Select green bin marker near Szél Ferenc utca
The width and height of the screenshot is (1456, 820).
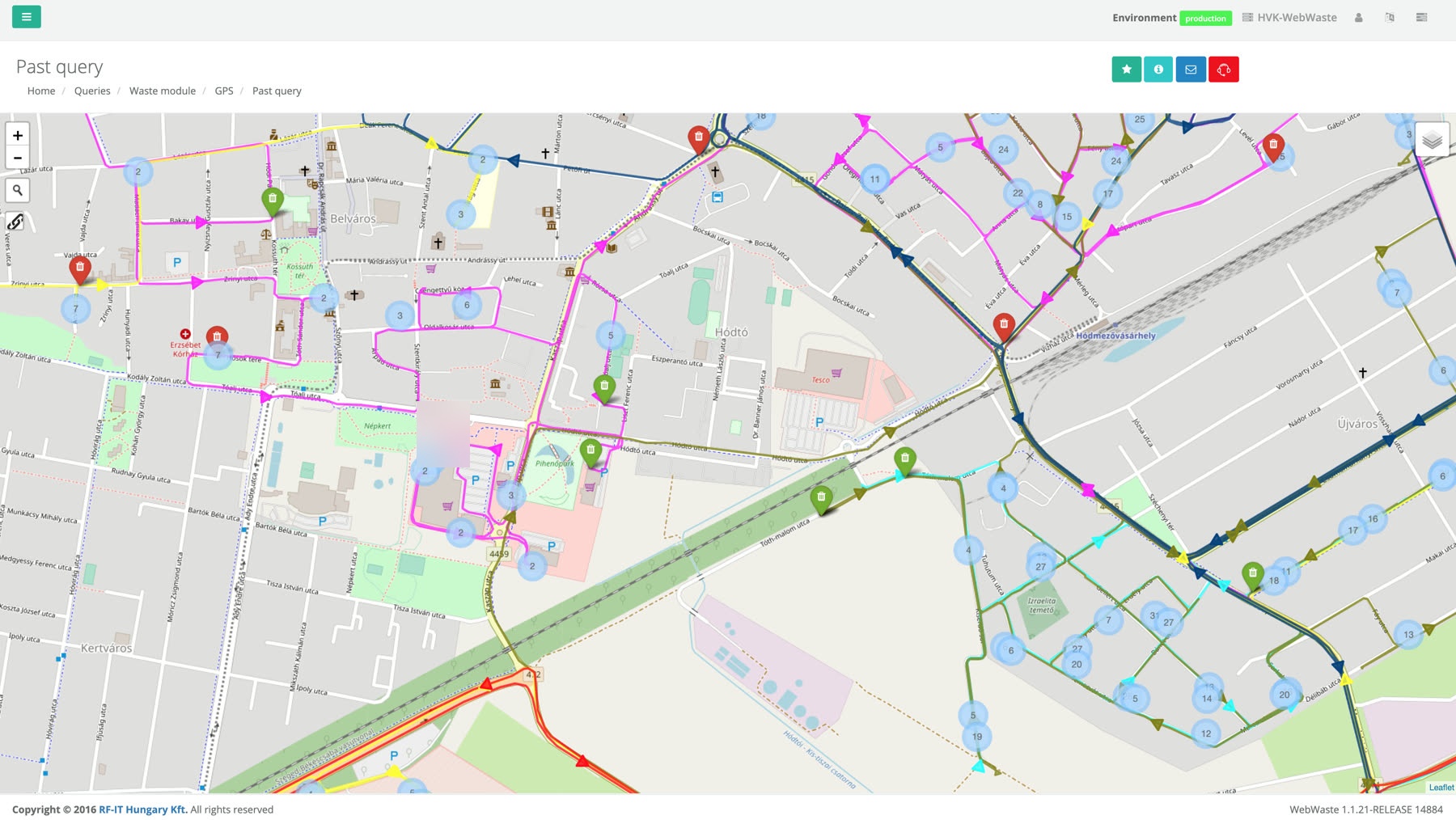(x=604, y=389)
